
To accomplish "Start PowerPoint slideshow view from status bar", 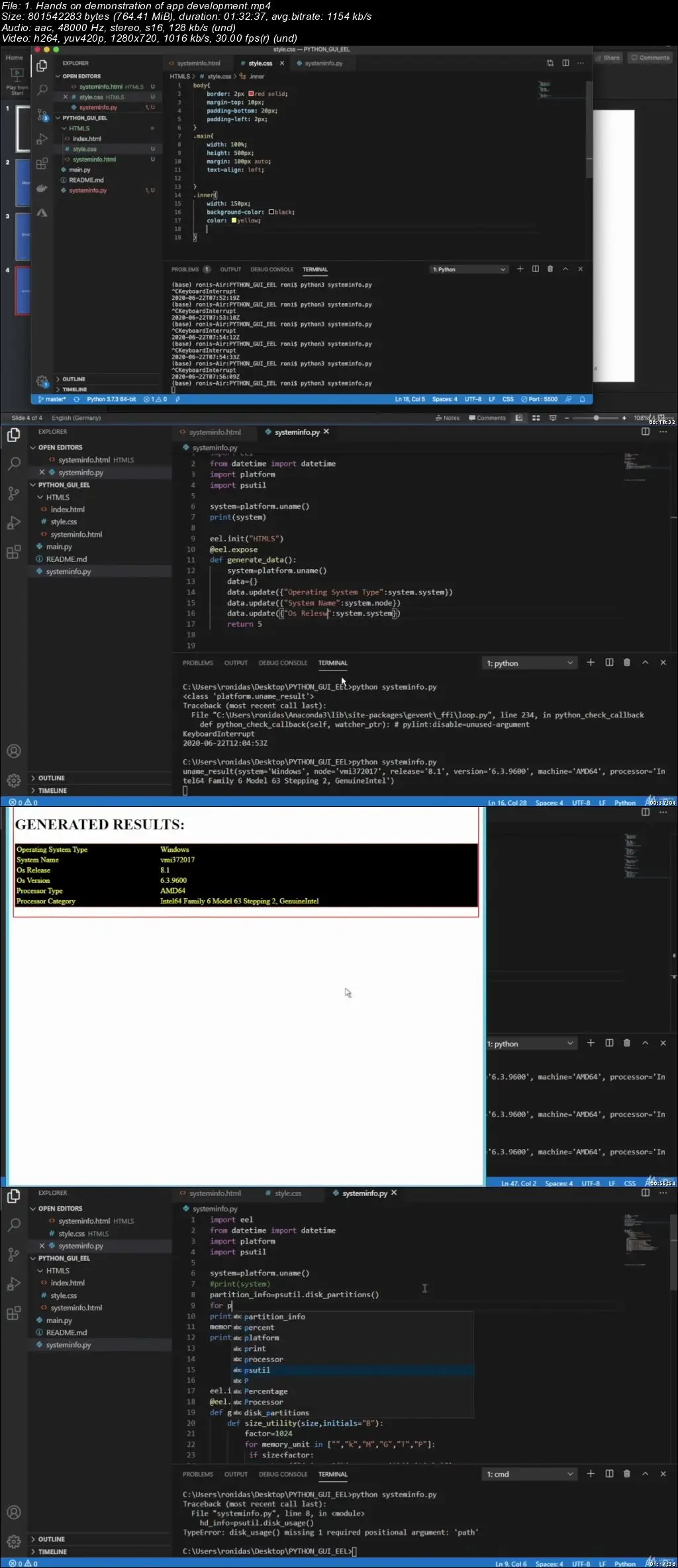I will pos(553,418).
